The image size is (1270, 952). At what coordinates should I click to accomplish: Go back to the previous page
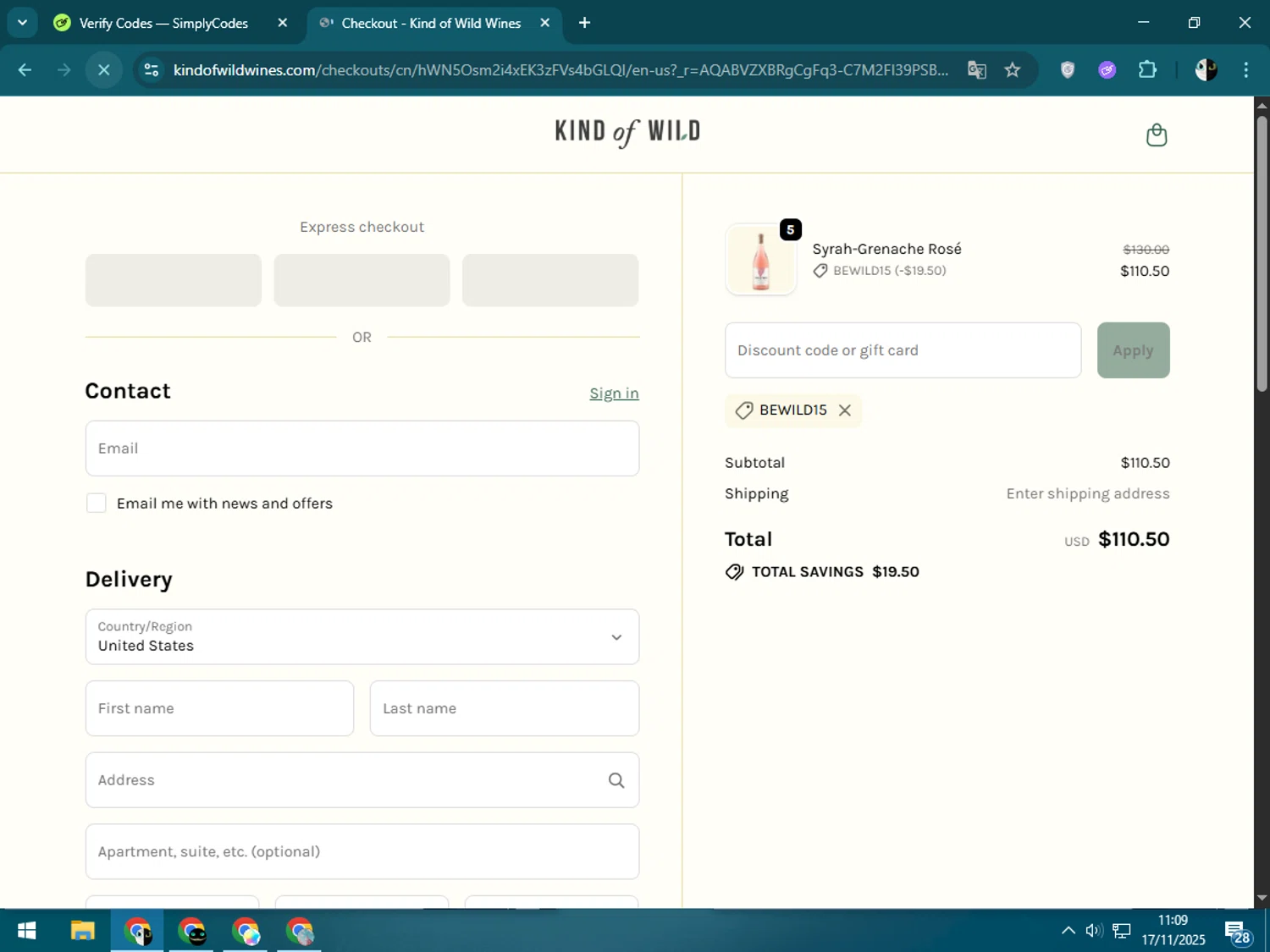25,70
